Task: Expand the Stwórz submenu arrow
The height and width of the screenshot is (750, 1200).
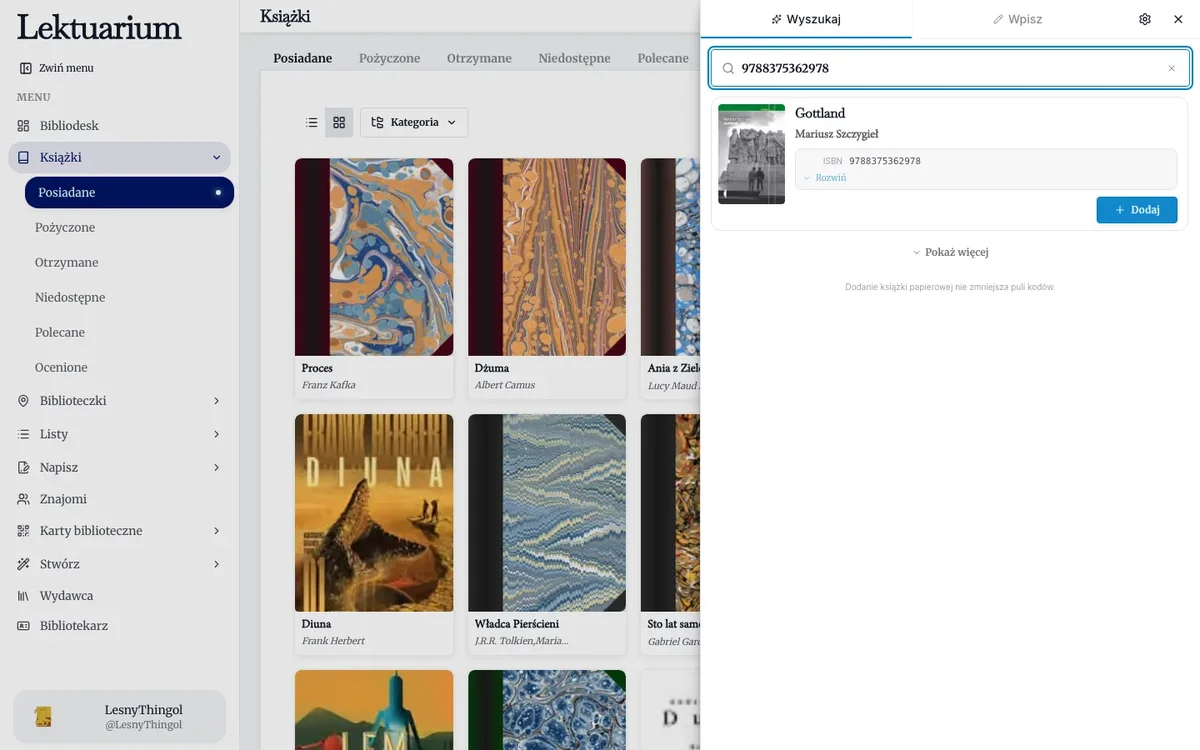Action: pos(217,564)
